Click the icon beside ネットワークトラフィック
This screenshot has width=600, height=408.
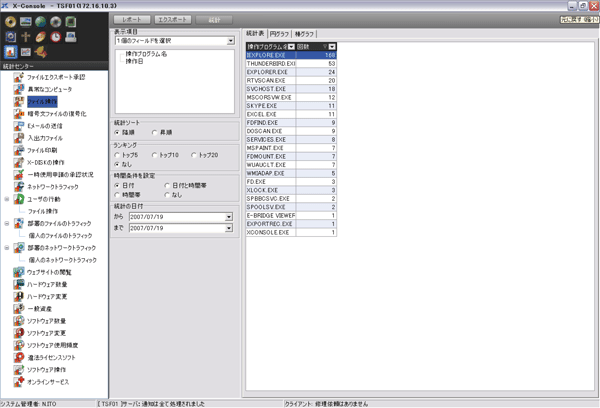tap(19, 187)
